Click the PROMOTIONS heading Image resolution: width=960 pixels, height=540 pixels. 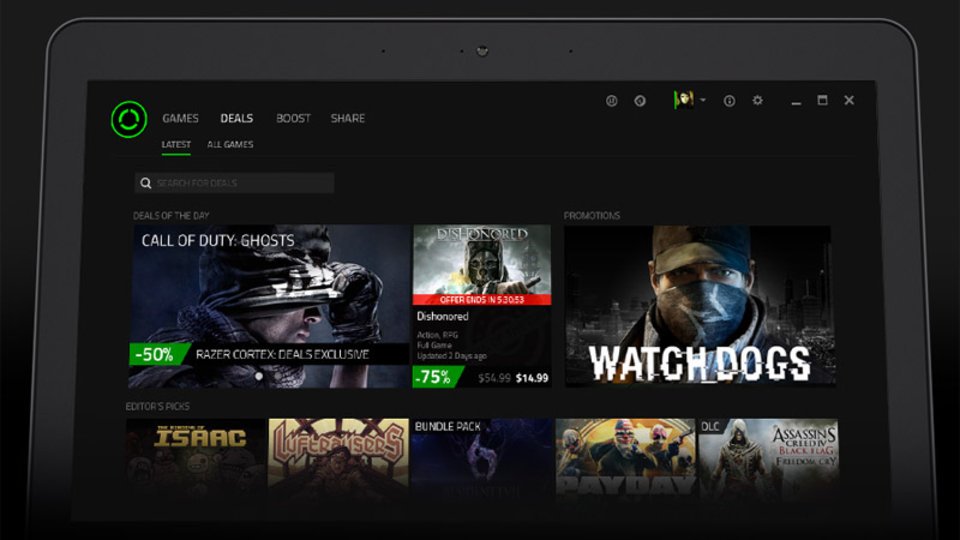592,216
